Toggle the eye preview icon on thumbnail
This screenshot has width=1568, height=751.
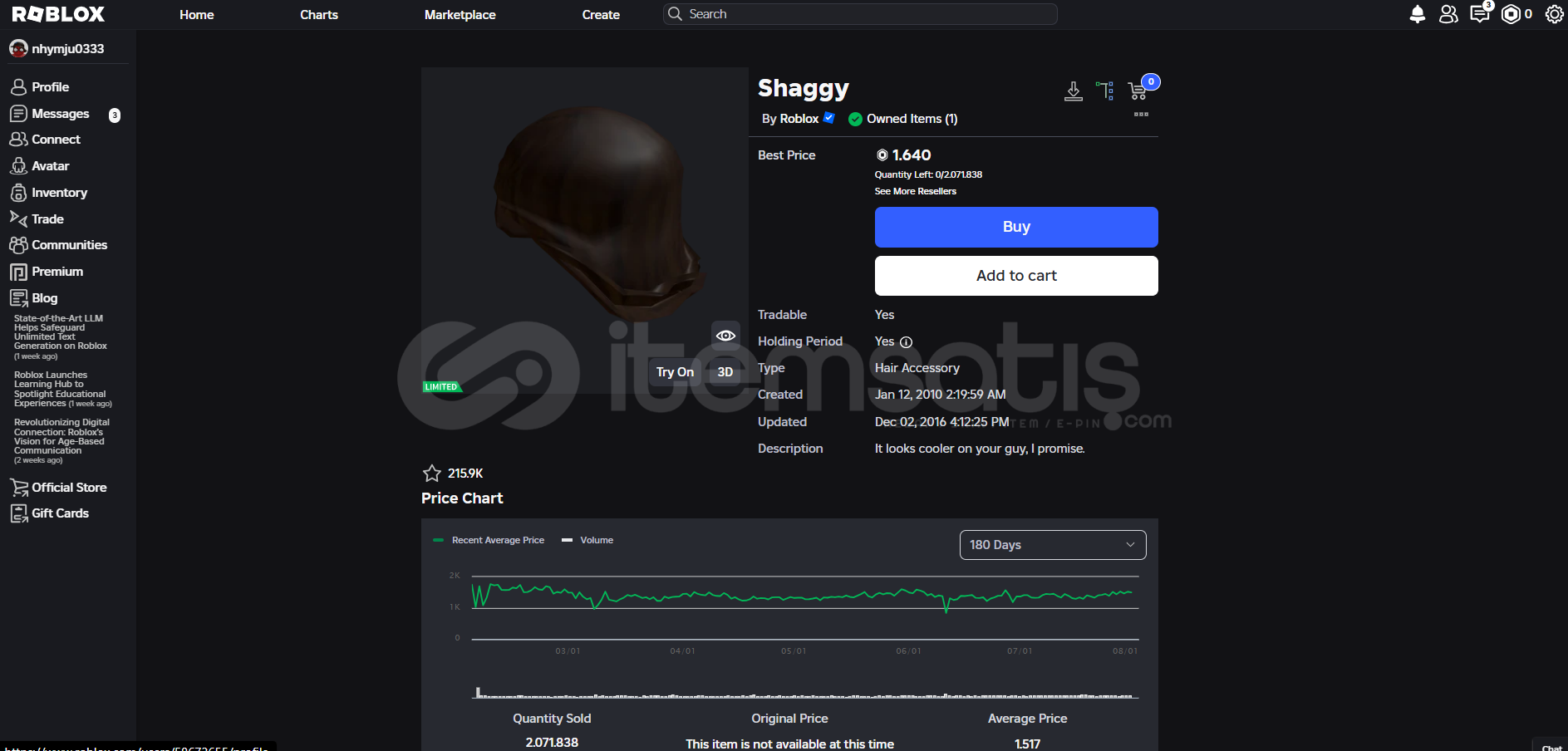[x=725, y=336]
